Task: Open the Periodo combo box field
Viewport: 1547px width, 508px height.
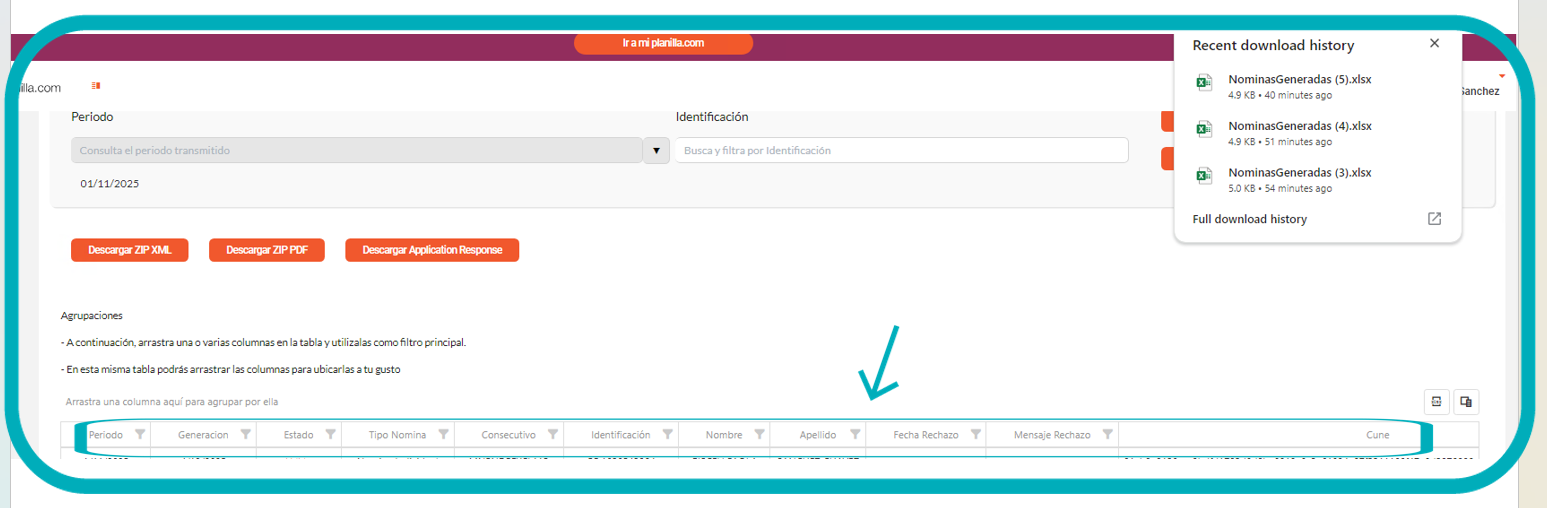Action: (356, 151)
